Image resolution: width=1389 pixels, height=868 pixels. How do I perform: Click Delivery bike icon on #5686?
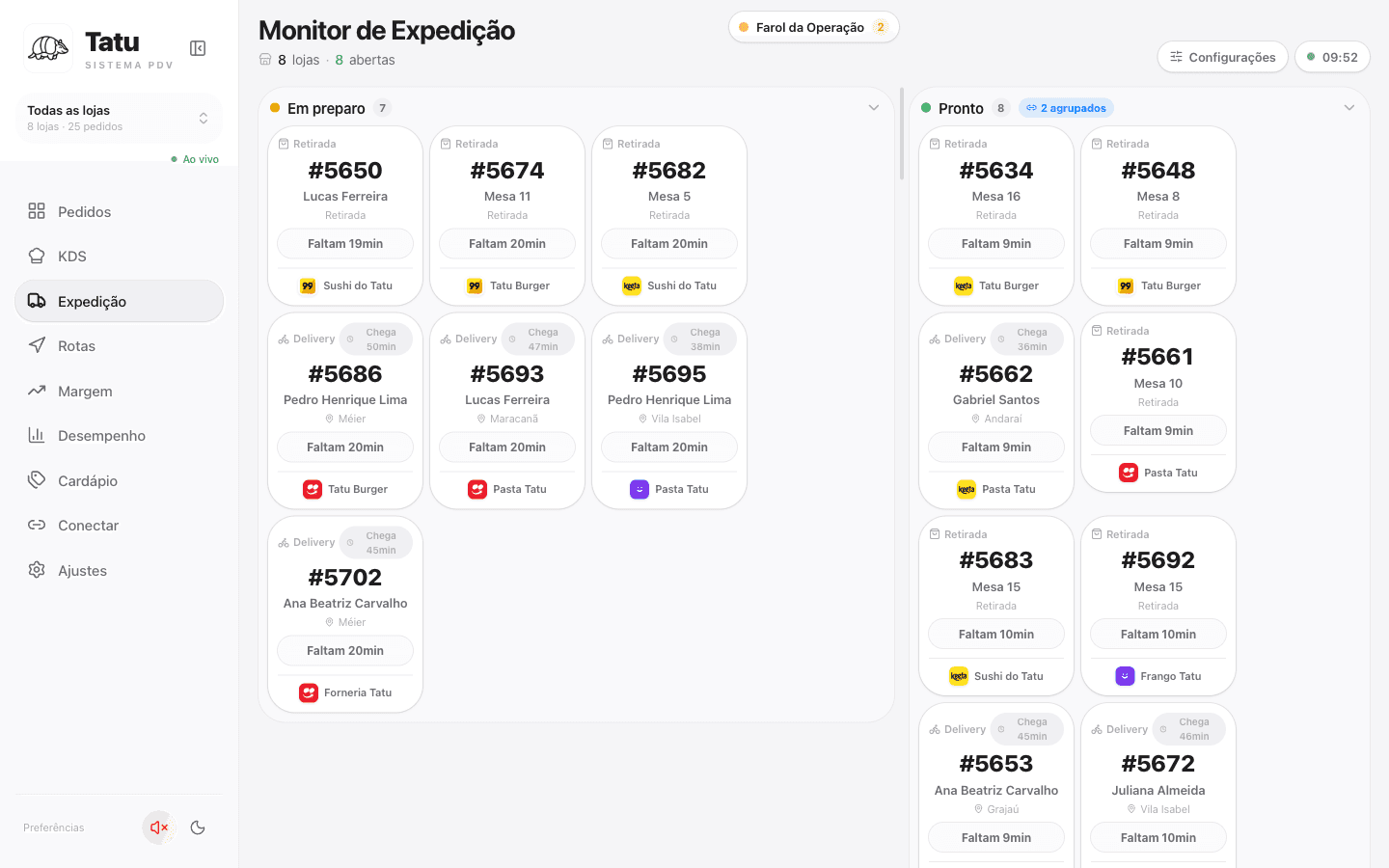(284, 339)
